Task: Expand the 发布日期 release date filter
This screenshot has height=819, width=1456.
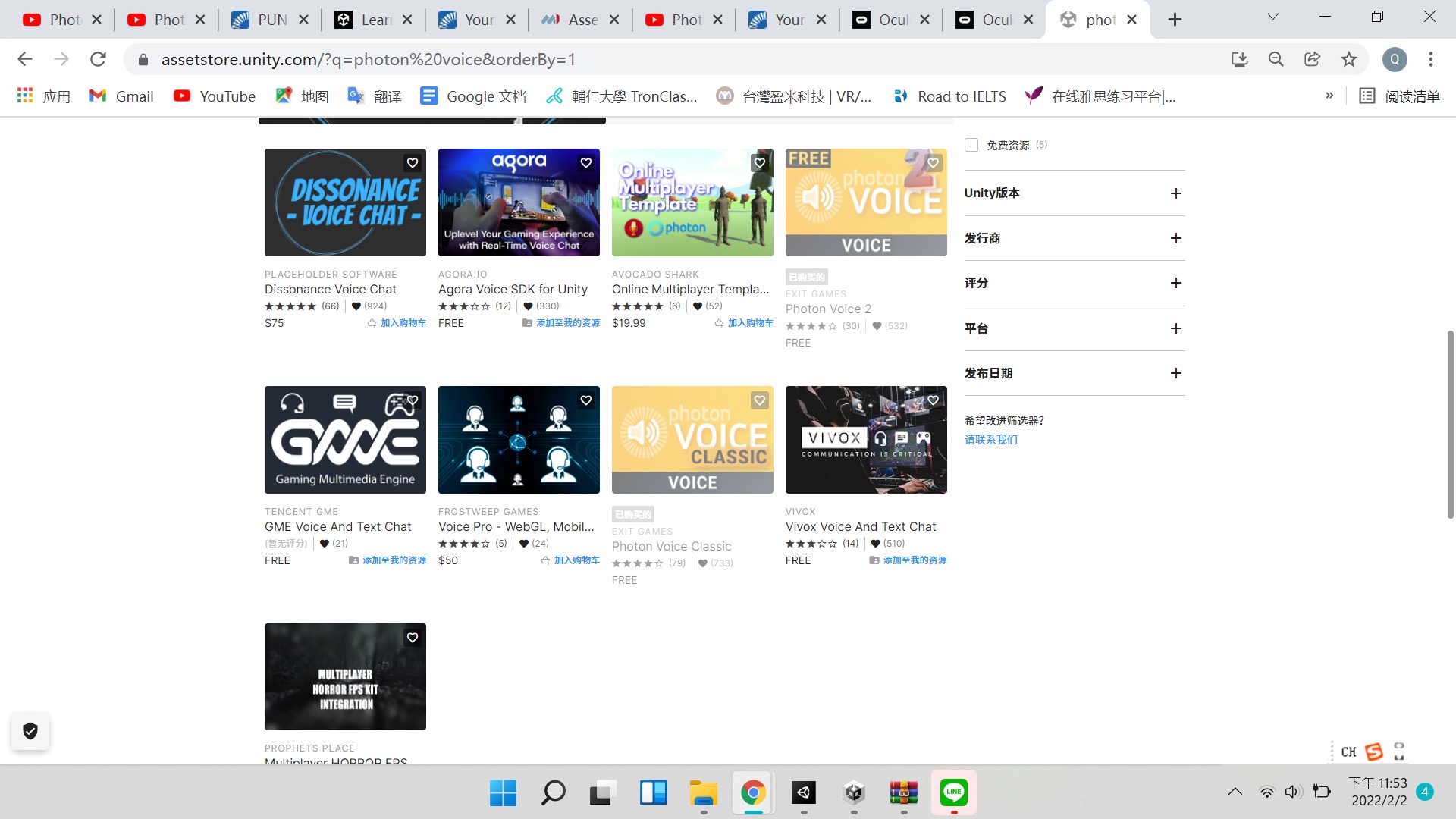Action: pos(1176,373)
